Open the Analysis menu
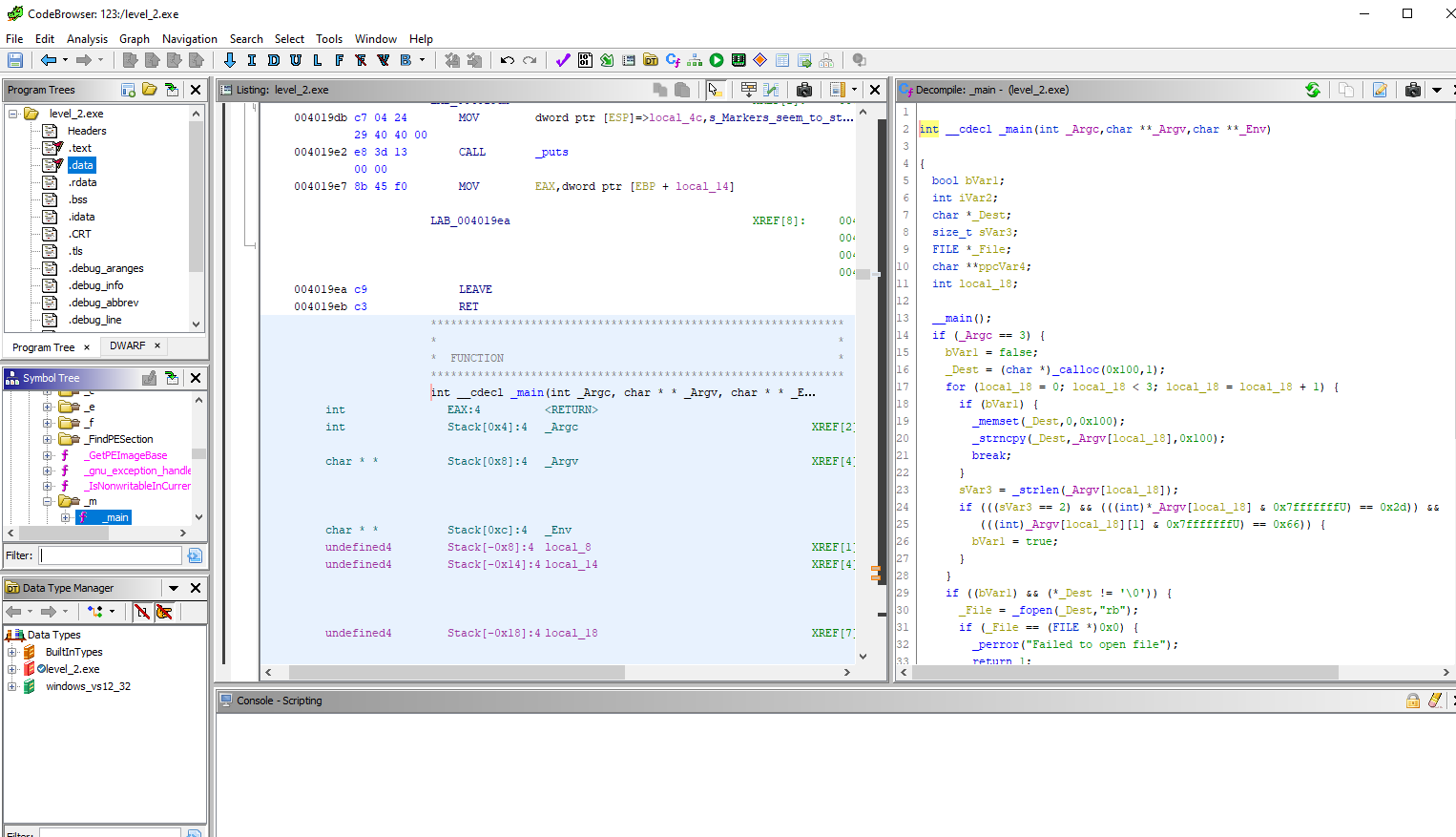Image resolution: width=1456 pixels, height=837 pixels. [87, 39]
